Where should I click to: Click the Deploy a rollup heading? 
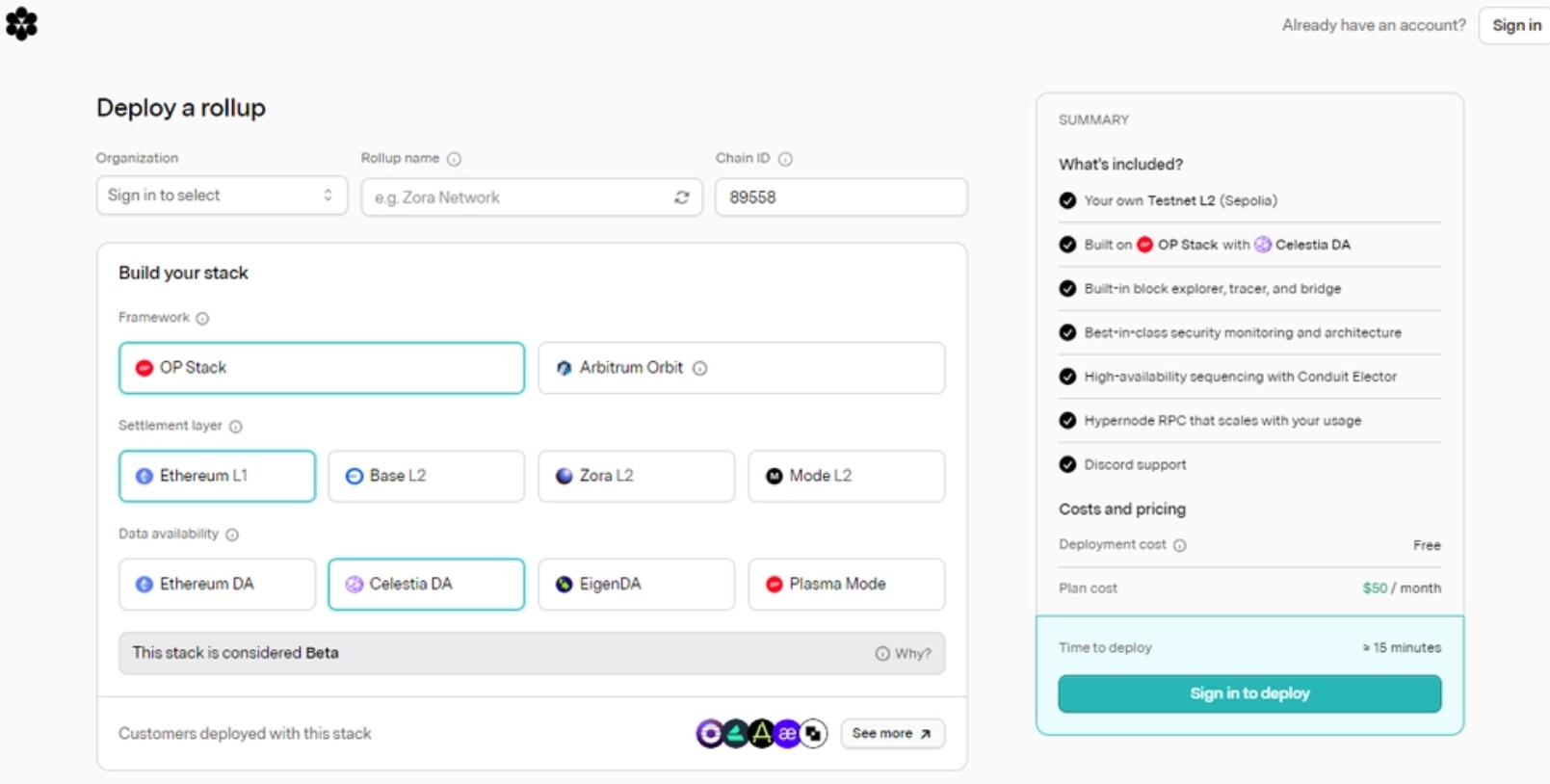click(181, 108)
